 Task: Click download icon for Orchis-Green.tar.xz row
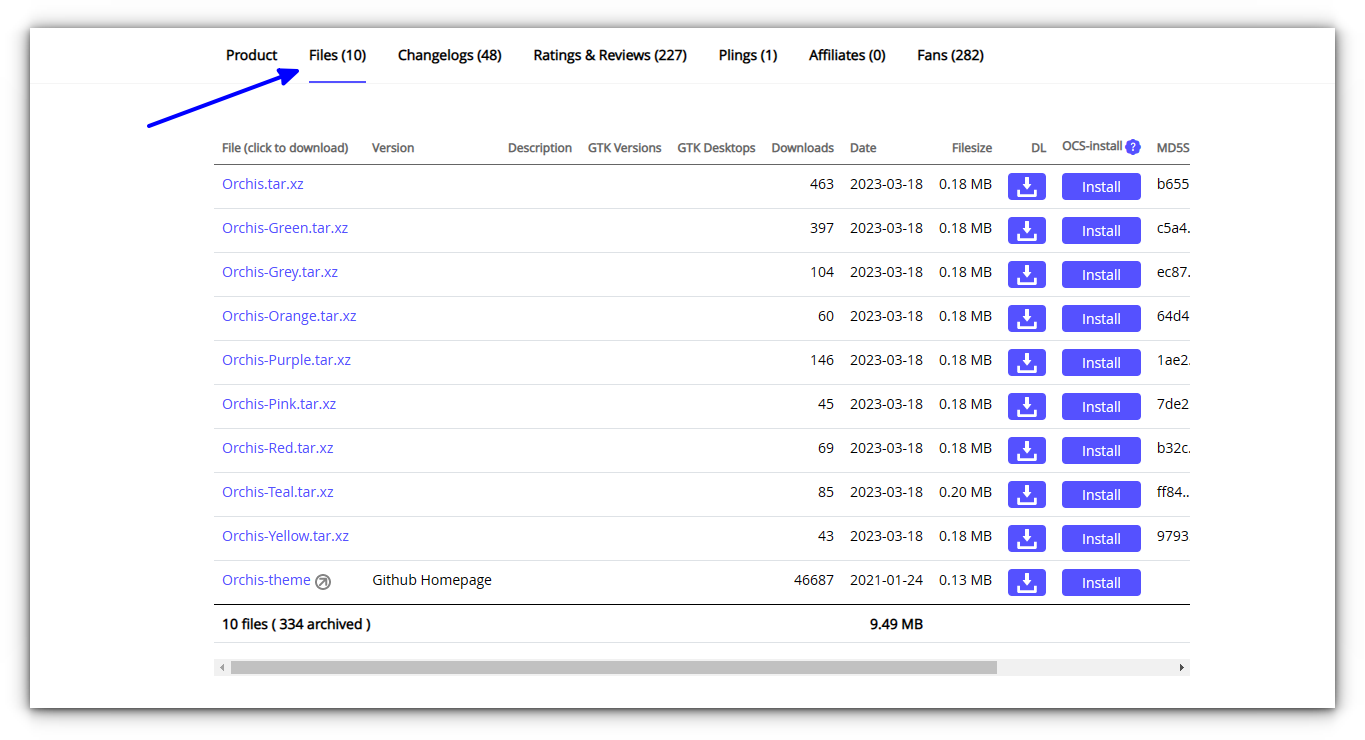point(1026,230)
